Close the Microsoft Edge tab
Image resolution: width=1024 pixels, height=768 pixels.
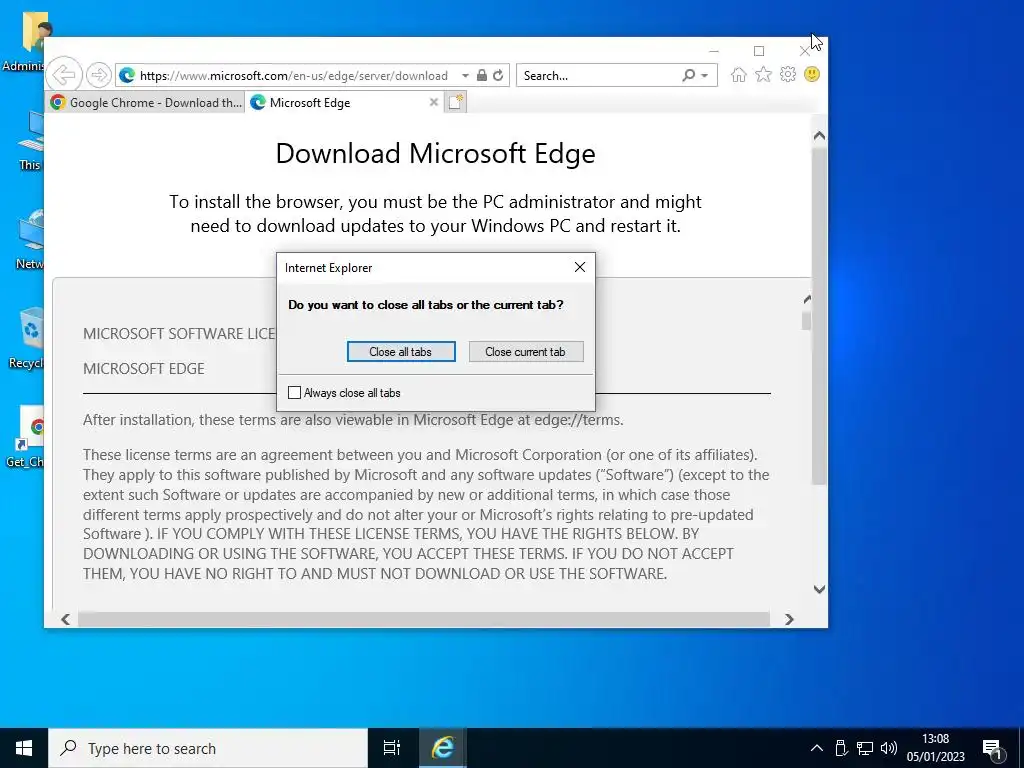point(433,102)
